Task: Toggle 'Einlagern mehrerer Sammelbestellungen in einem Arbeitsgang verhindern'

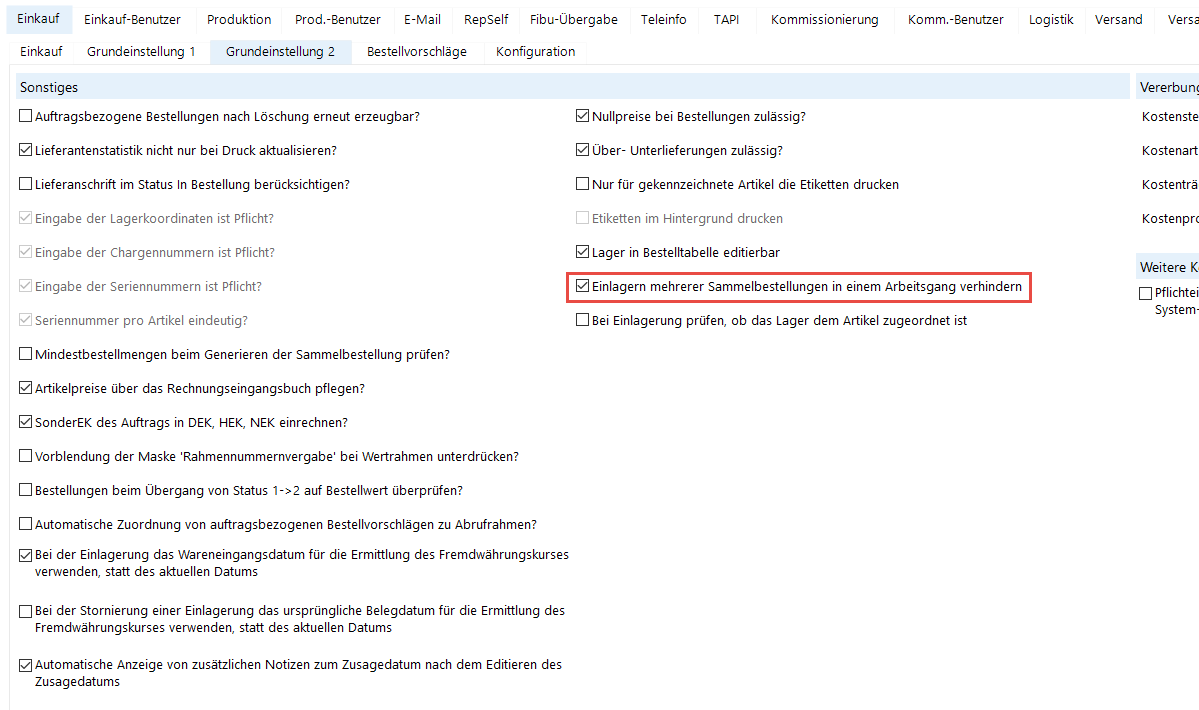Action: coord(583,286)
